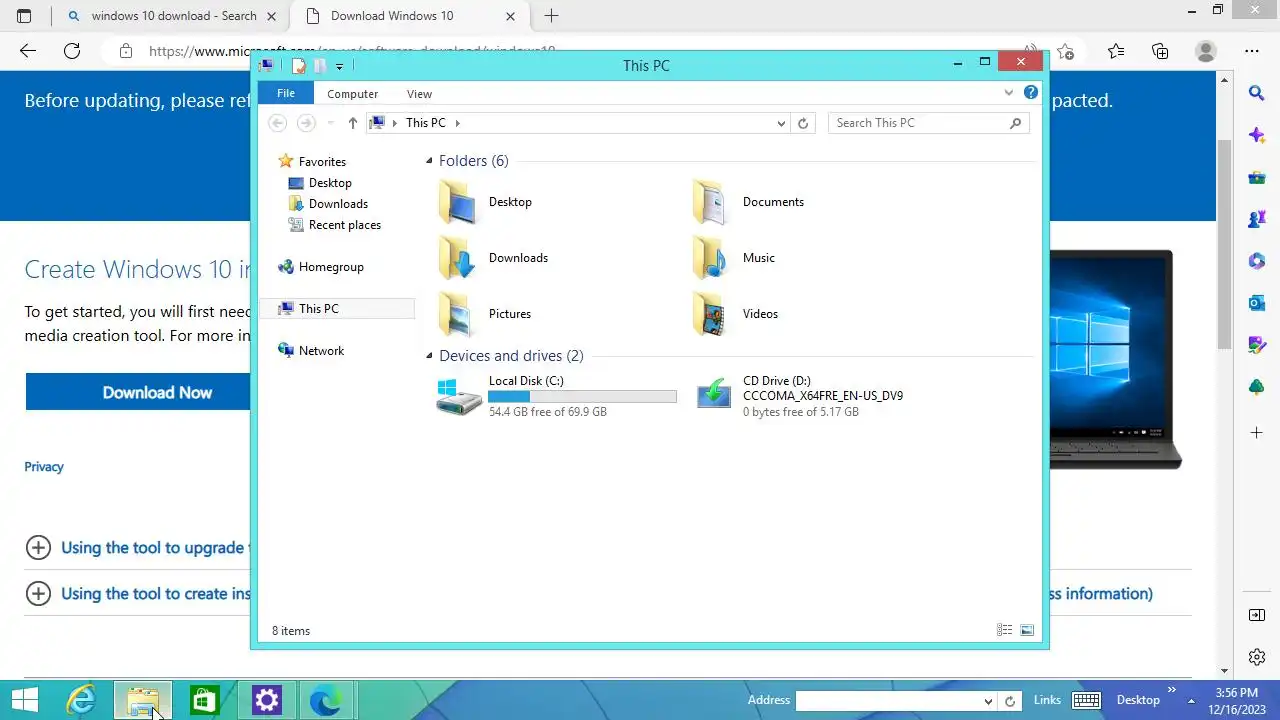Viewport: 1280px width, 720px height.
Task: Select the CD Drive (D:) icon
Action: pos(714,394)
